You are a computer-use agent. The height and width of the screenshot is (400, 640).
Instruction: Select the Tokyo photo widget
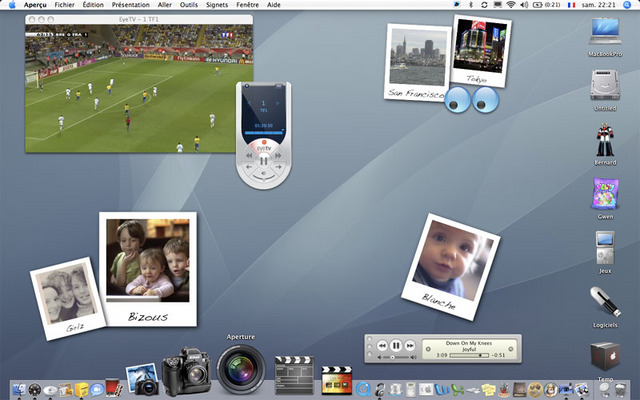[x=480, y=51]
